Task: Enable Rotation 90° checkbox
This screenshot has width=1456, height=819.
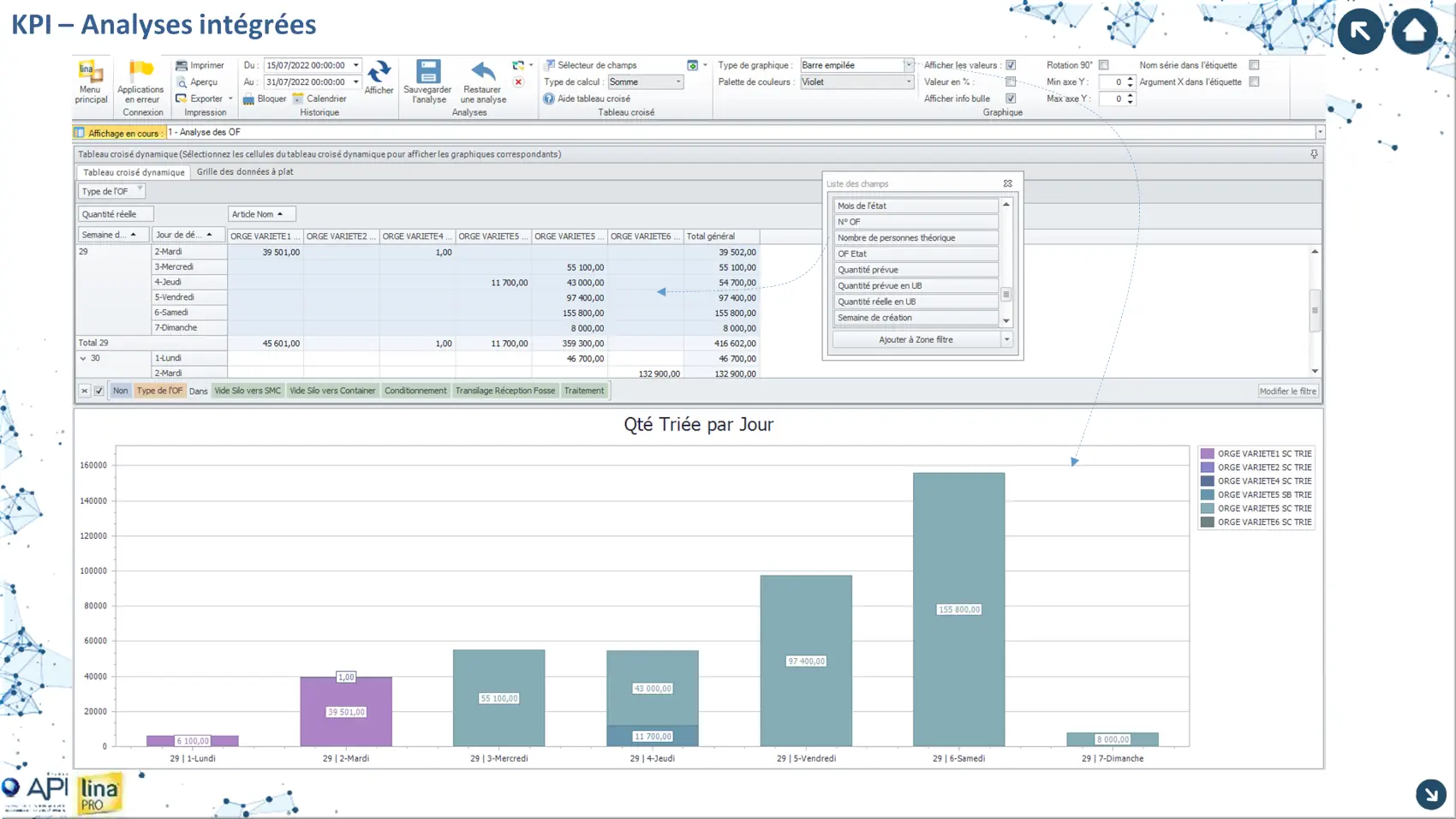Action: (x=1104, y=65)
